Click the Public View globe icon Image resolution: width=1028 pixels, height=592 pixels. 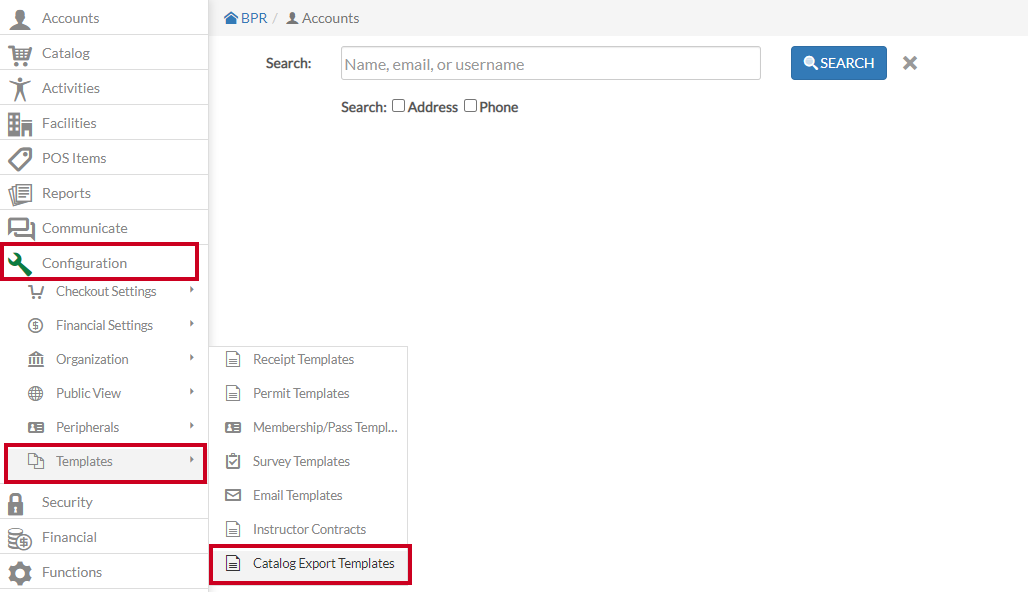(35, 393)
